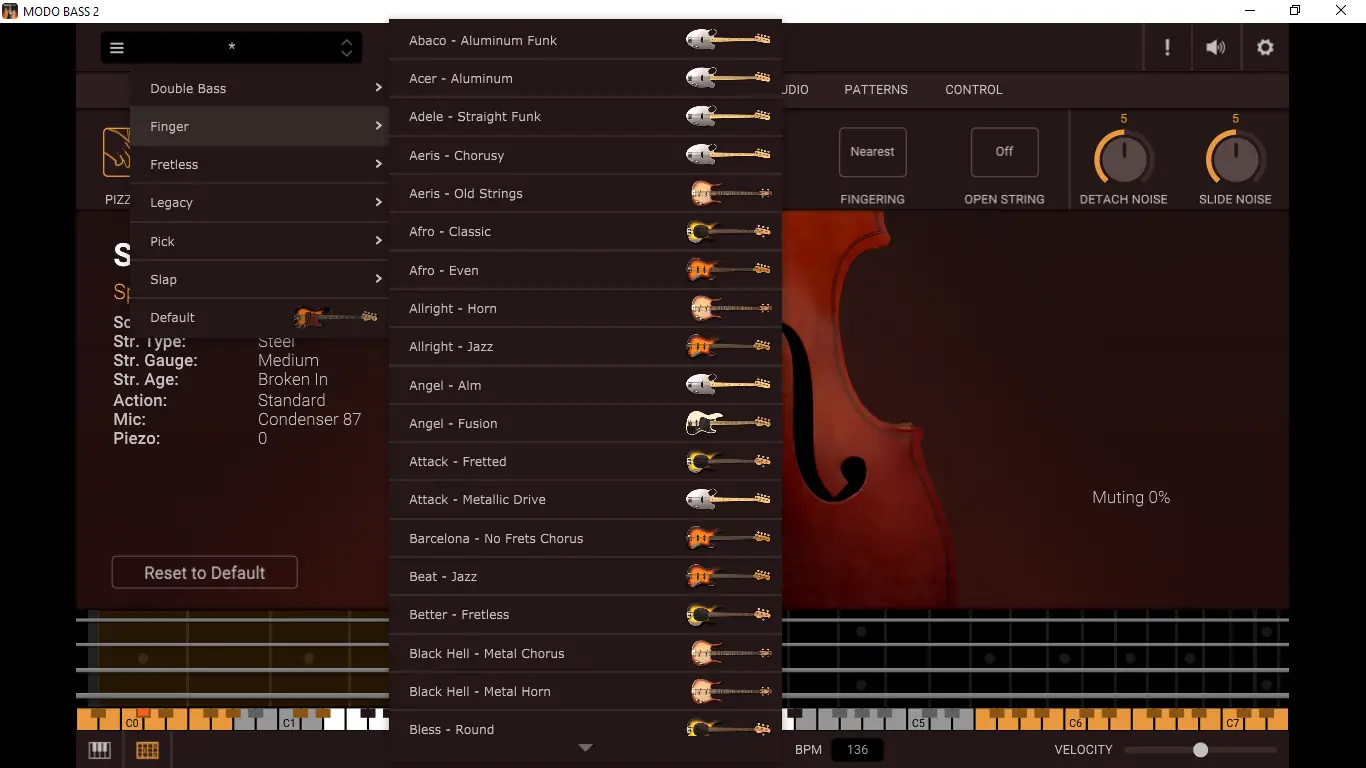This screenshot has width=1366, height=768.
Task: Click the BPM 136 value field
Action: click(x=857, y=750)
